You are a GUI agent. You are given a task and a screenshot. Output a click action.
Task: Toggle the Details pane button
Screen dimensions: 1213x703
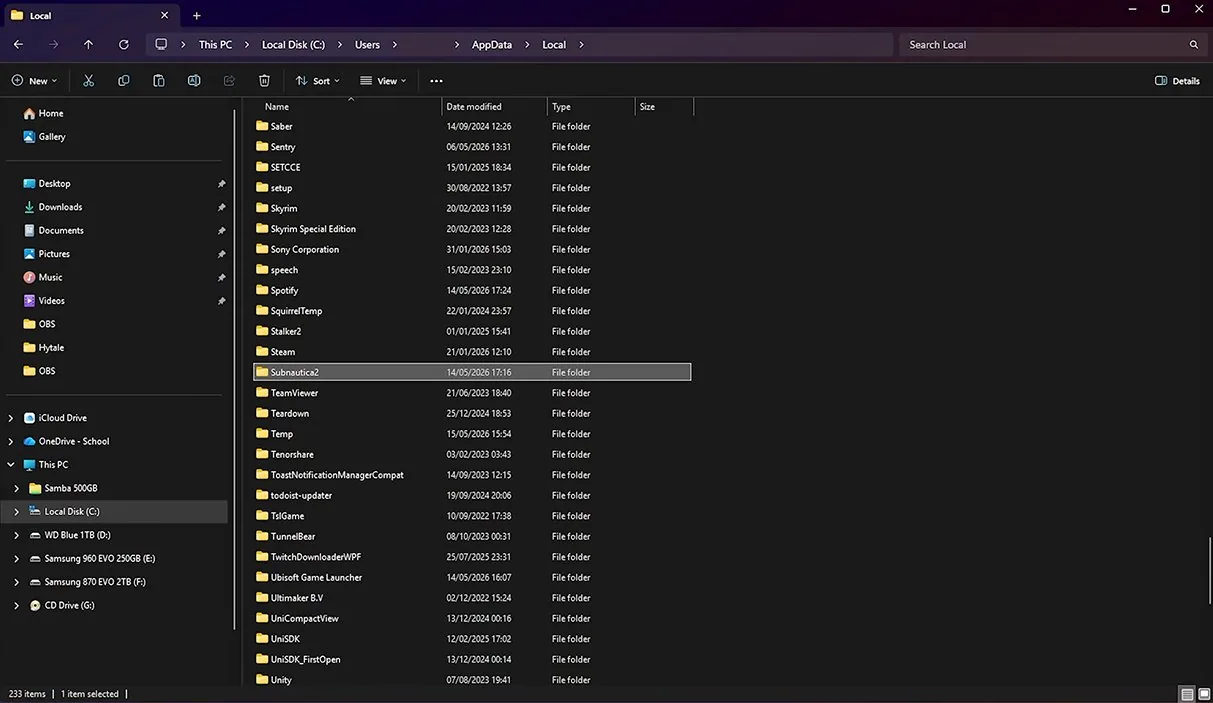(x=1177, y=81)
